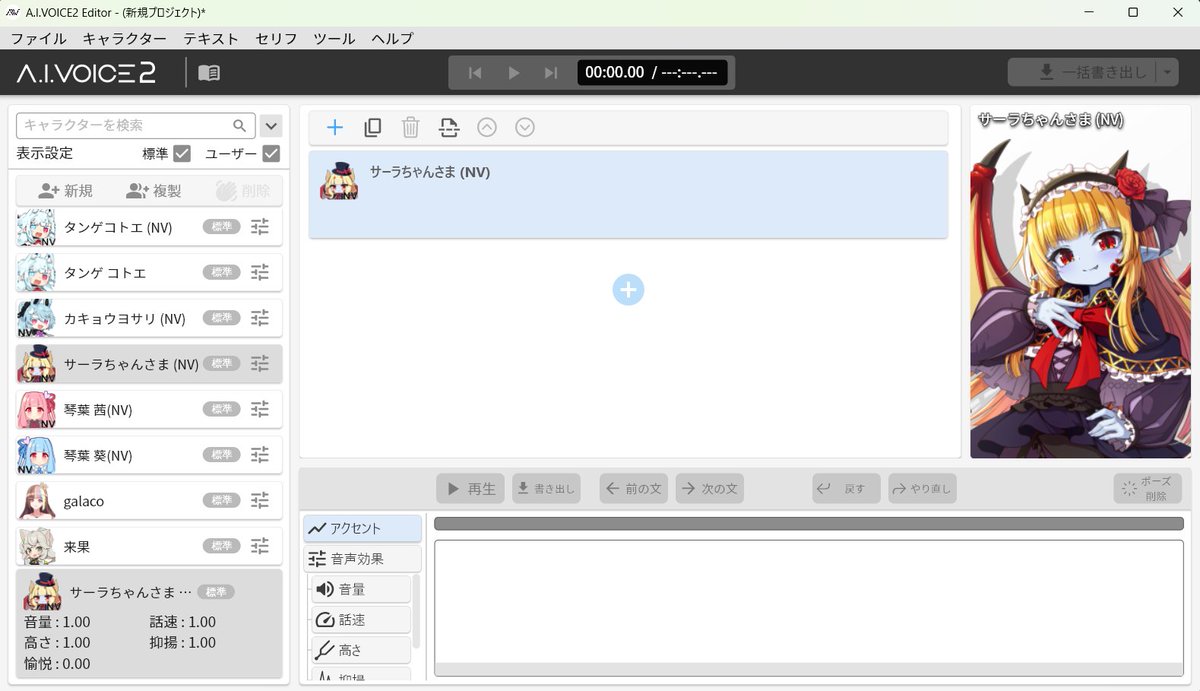Go to 次の文
The width and height of the screenshot is (1200, 691).
(x=710, y=489)
